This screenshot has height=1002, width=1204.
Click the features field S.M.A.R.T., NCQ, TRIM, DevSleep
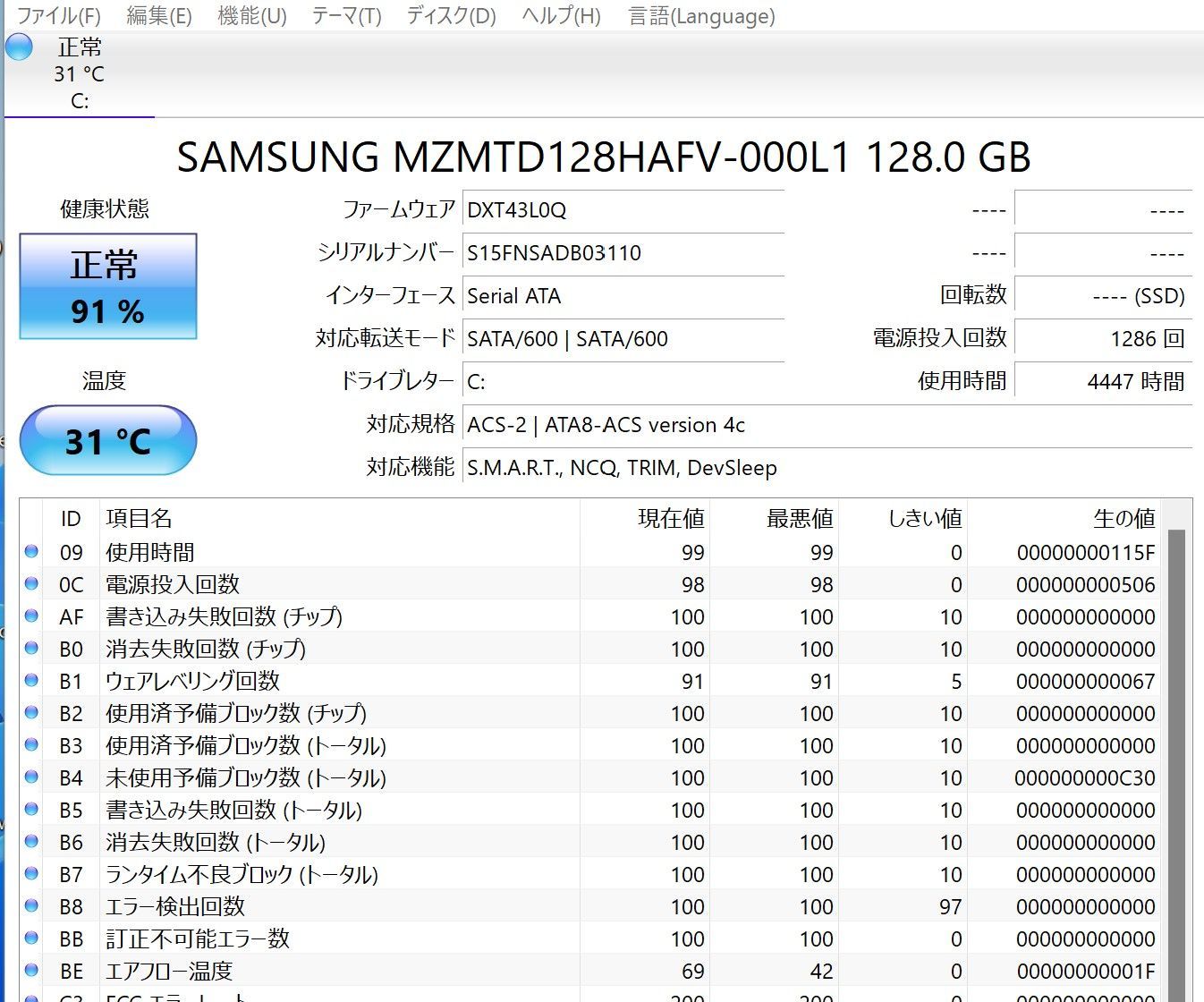tap(827, 468)
